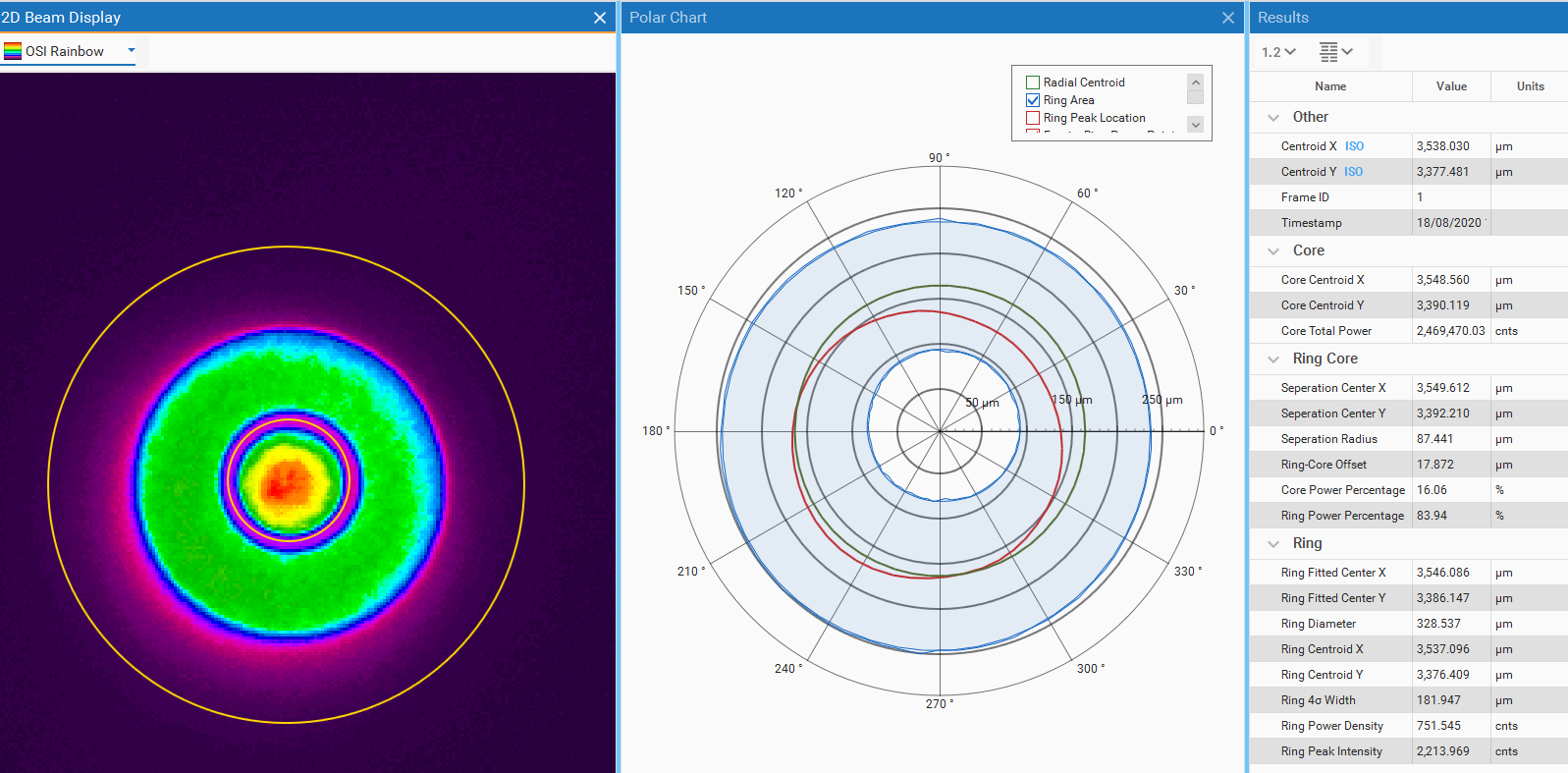Uncheck the Ring Area checkbox
This screenshot has height=773, width=1568.
[x=1033, y=100]
